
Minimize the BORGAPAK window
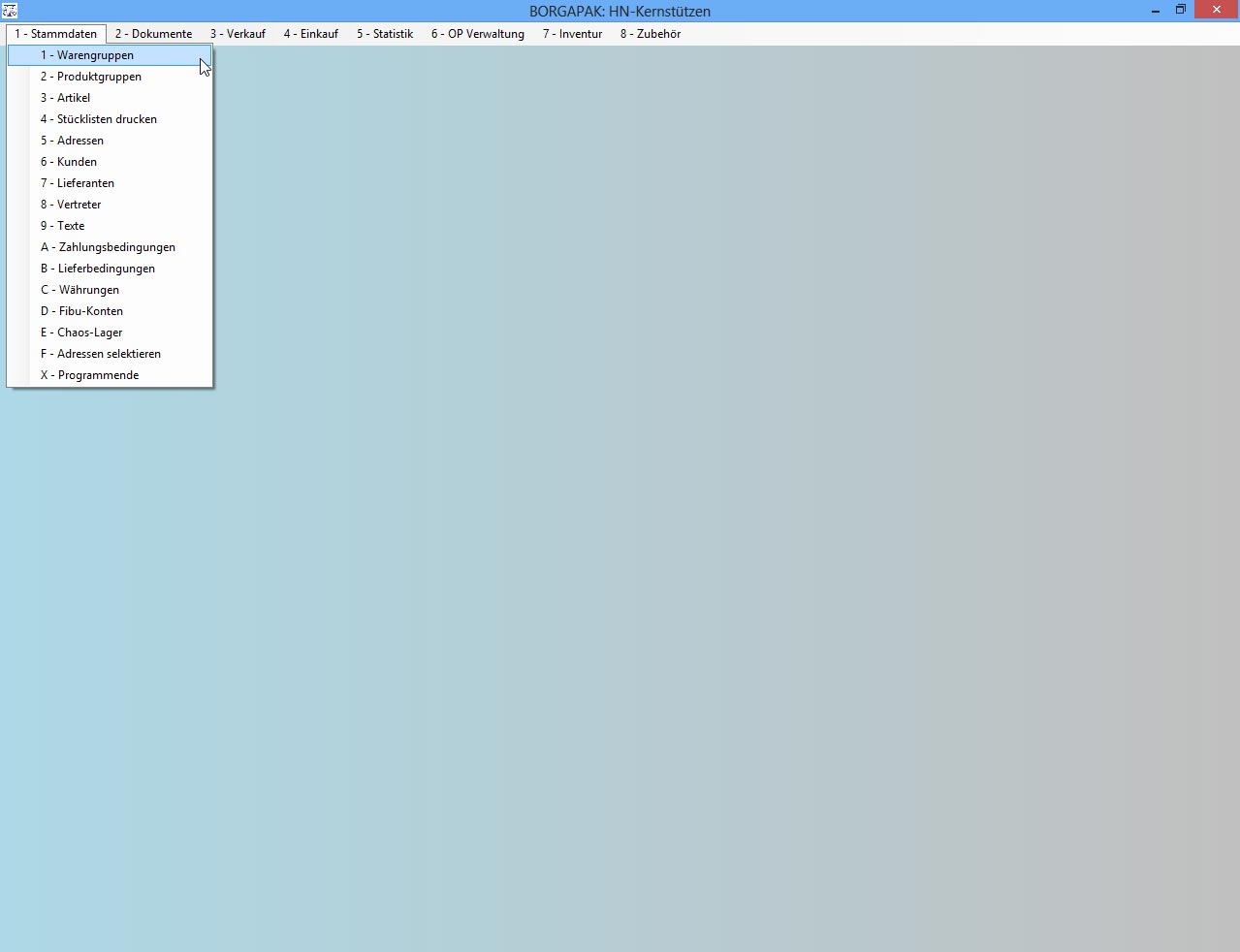1156,11
